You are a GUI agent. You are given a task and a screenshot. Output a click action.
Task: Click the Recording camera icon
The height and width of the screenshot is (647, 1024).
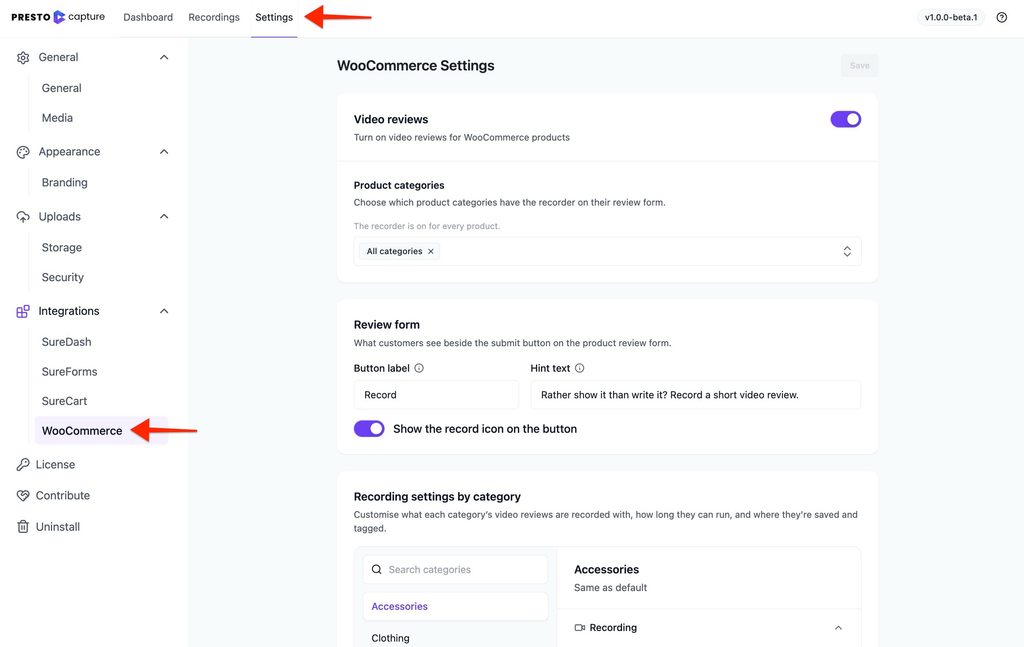click(579, 627)
